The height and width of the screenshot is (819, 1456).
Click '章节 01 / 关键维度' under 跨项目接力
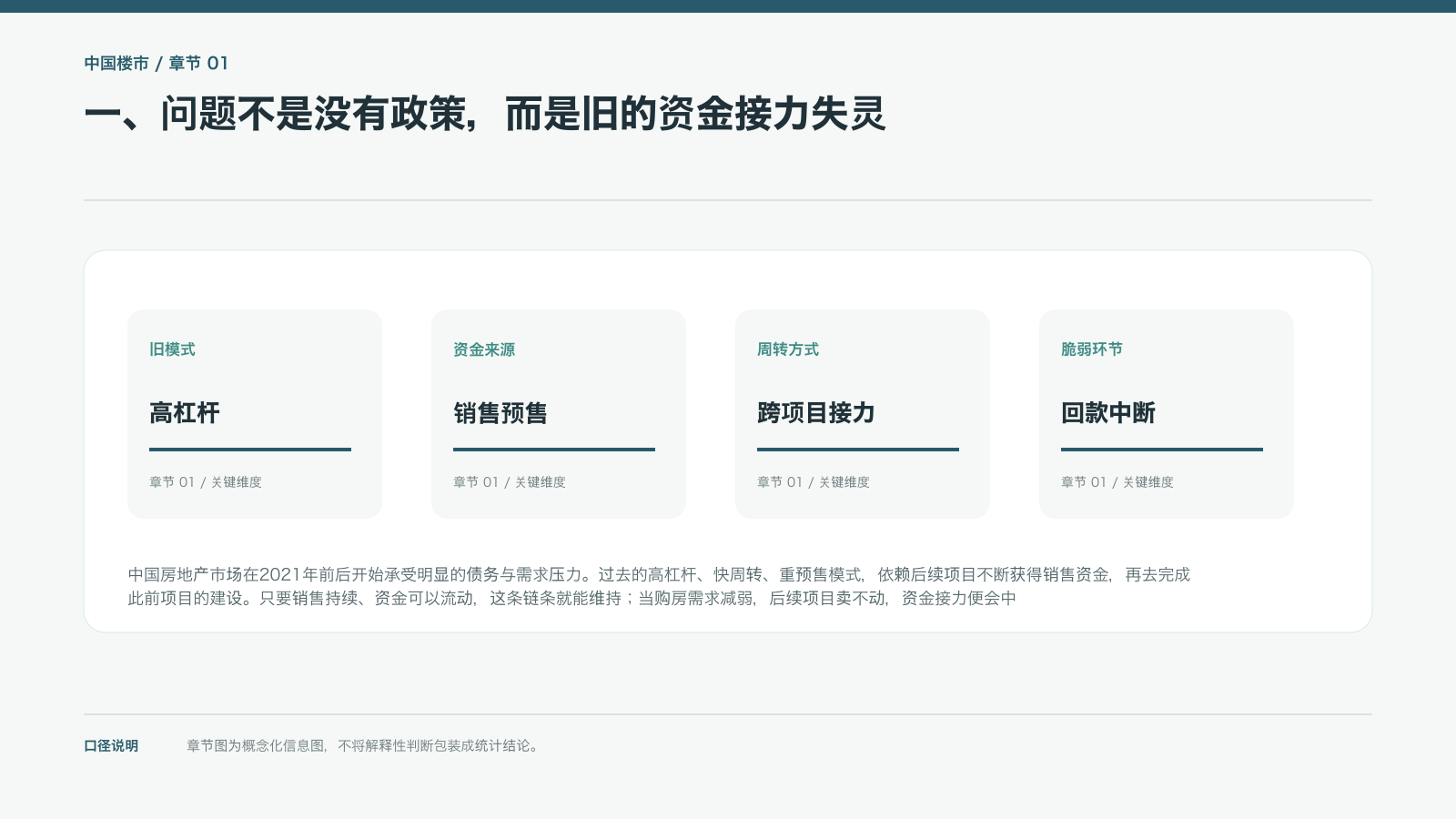(x=814, y=482)
